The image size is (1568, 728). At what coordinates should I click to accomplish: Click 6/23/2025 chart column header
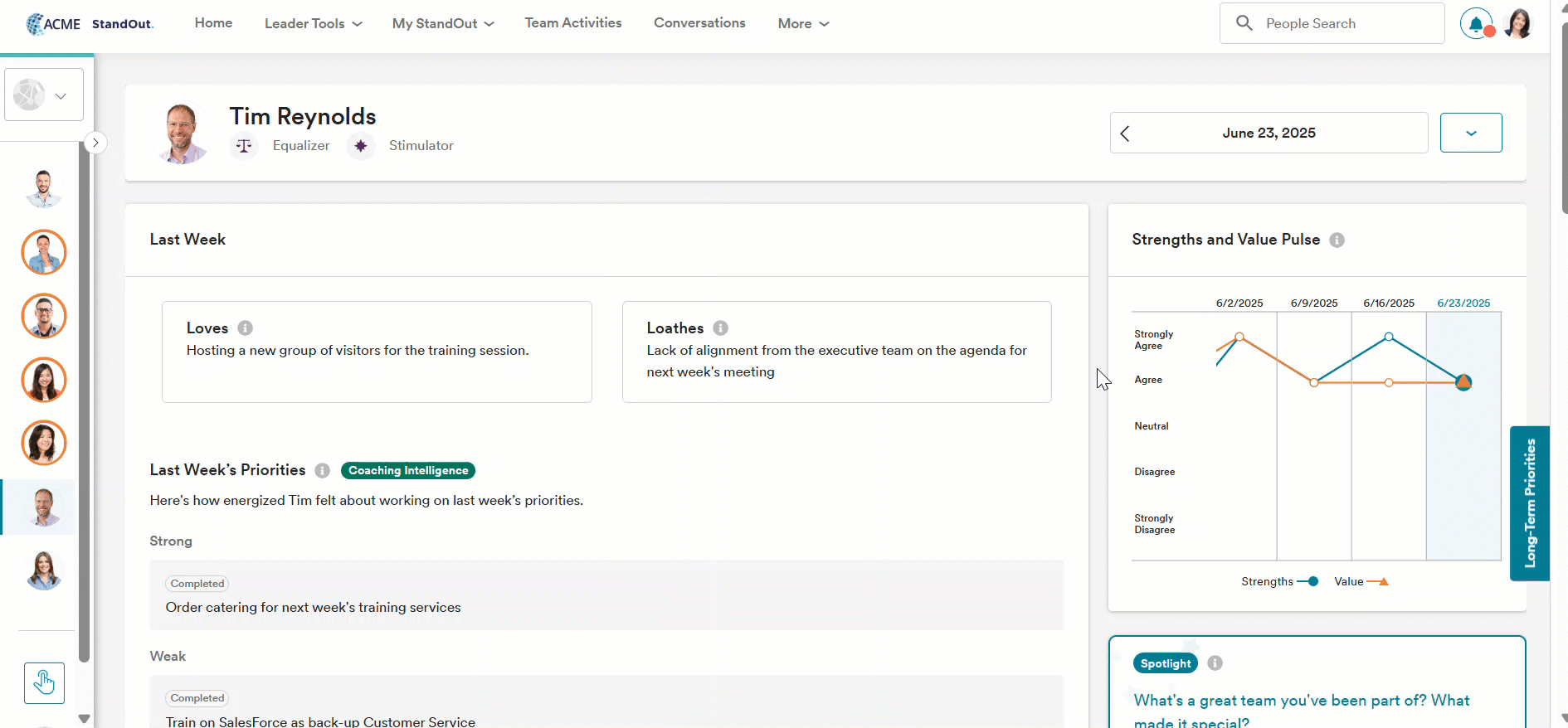click(1463, 303)
